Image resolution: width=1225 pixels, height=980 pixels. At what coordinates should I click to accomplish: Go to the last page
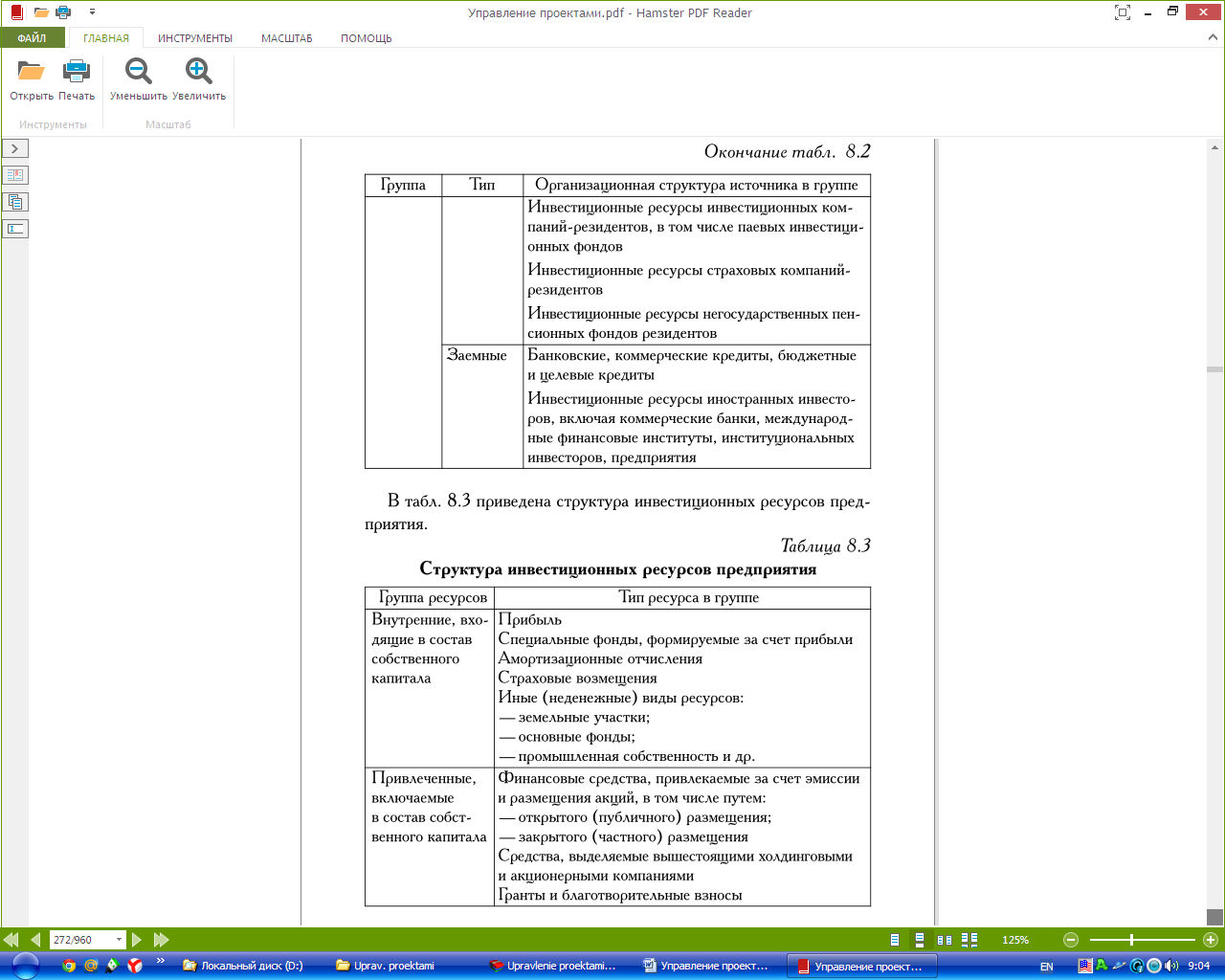pyautogui.click(x=161, y=940)
